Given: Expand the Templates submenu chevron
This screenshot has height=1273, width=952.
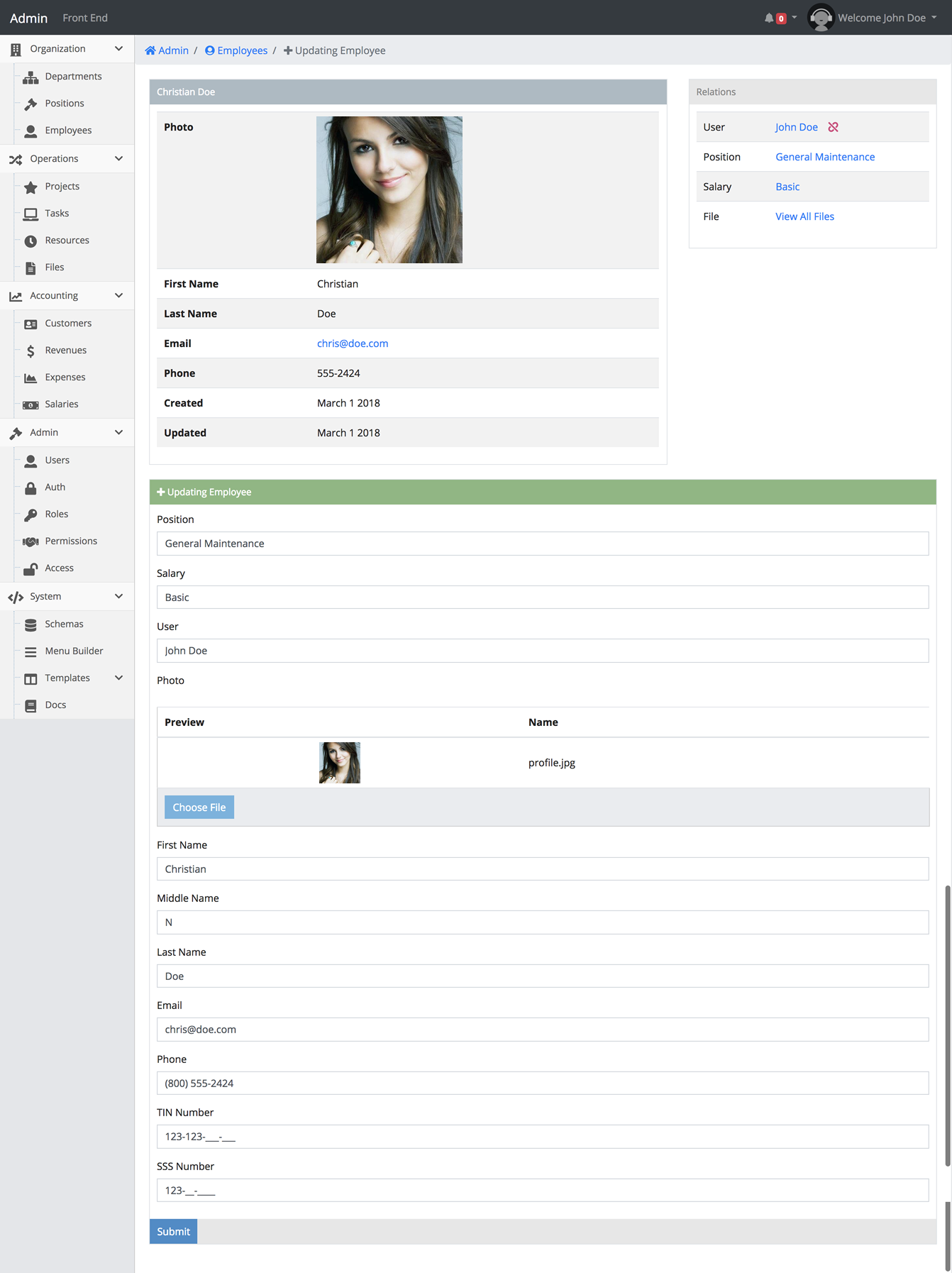Looking at the screenshot, I should 118,678.
